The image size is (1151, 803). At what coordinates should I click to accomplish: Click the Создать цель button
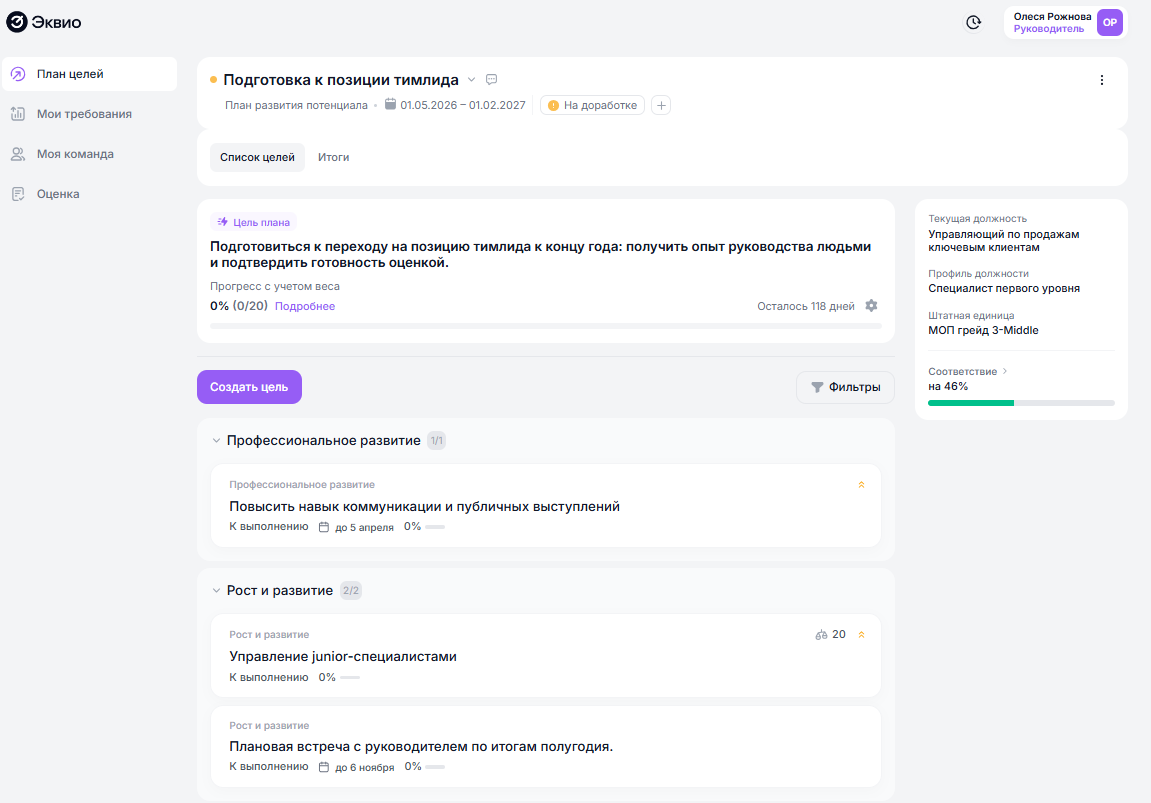249,387
